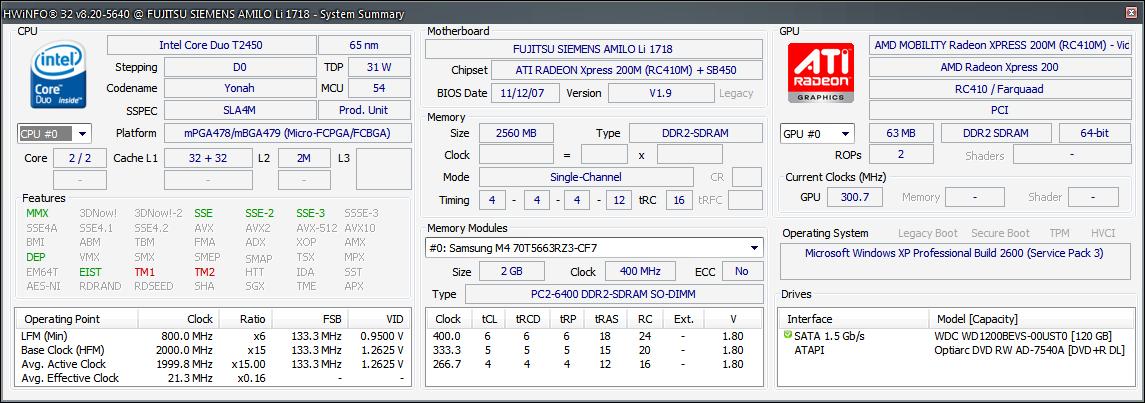Click the red TM1 feature label

click(145, 272)
